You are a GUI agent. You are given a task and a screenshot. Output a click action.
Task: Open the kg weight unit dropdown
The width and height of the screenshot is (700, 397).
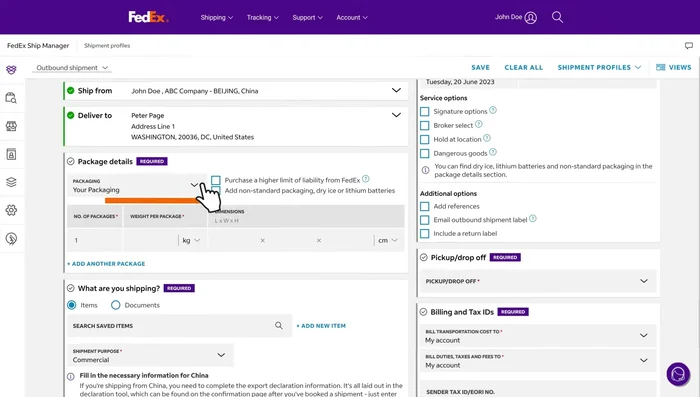click(x=191, y=240)
